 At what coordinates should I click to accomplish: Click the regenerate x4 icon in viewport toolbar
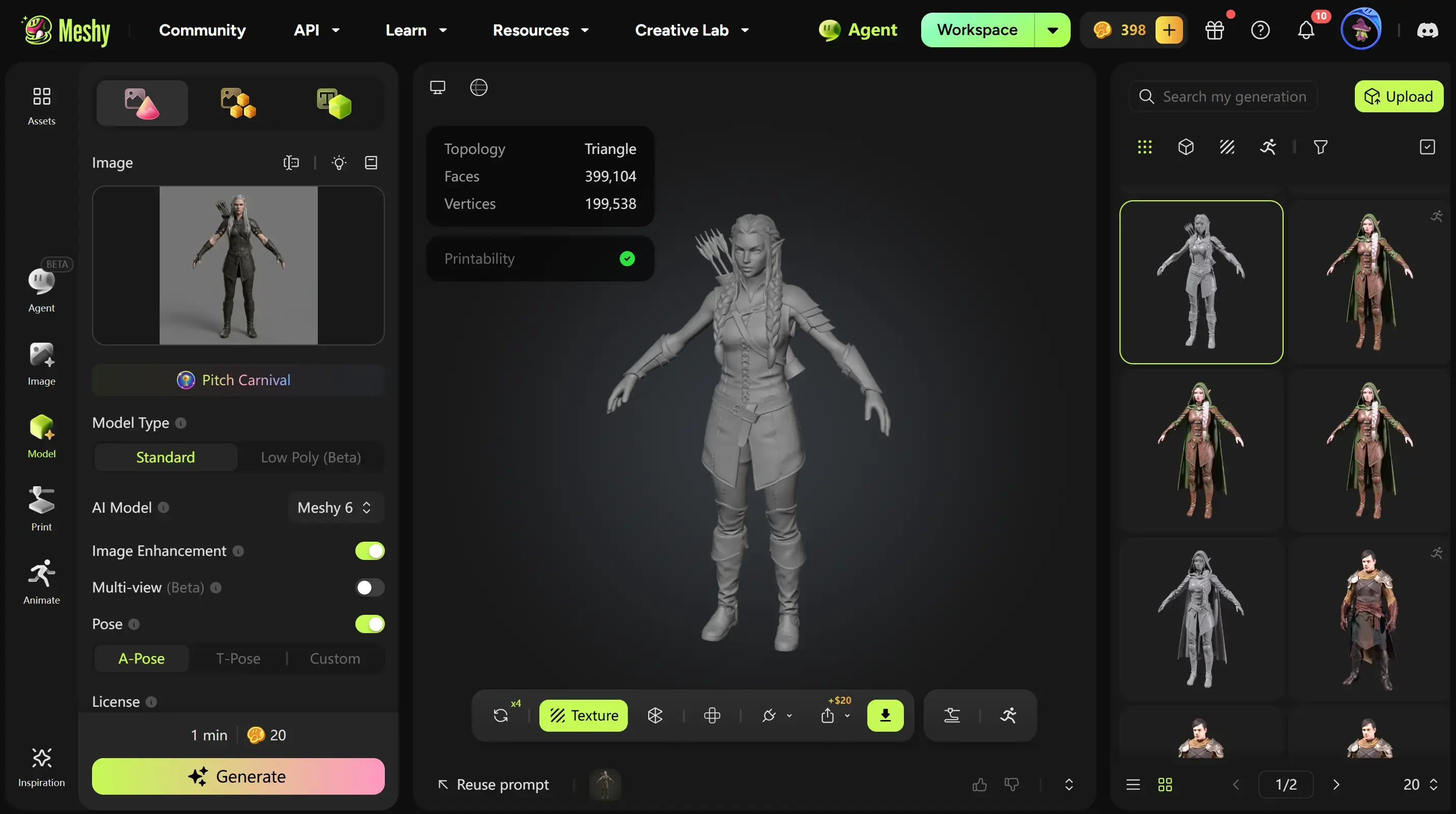(x=501, y=715)
